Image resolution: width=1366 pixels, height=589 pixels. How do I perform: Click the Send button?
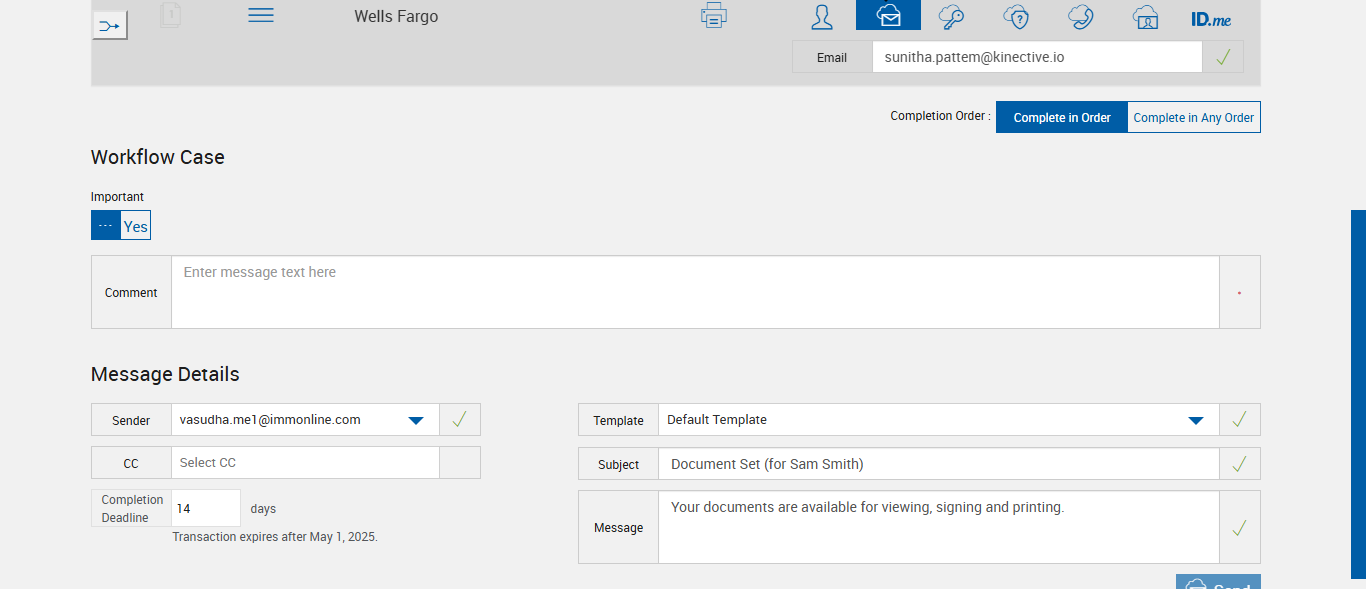(1218, 582)
